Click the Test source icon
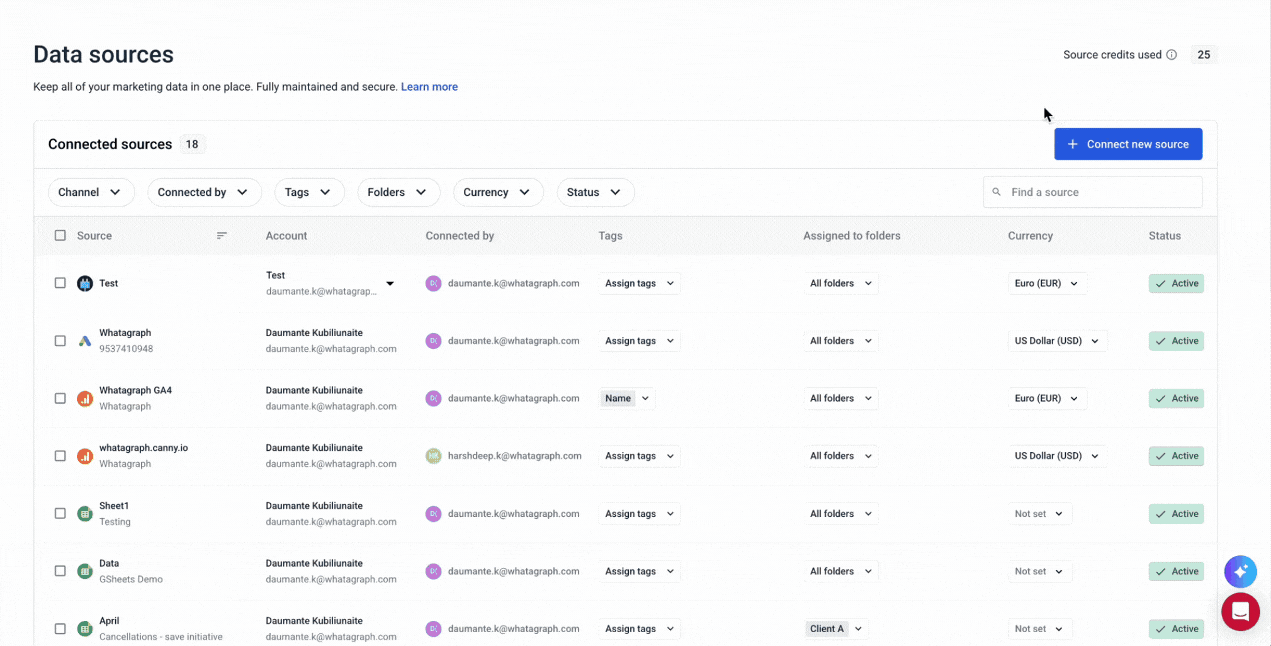This screenshot has width=1271, height=646. [85, 283]
